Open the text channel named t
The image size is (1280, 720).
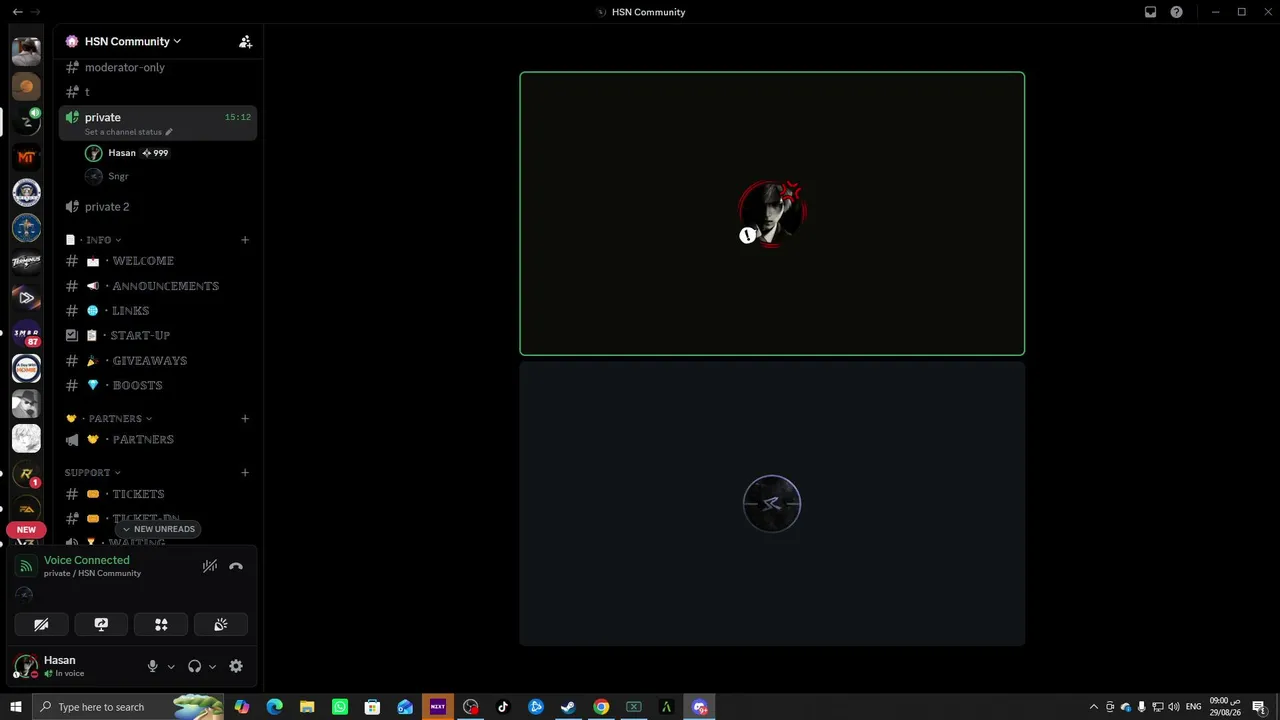point(158,92)
